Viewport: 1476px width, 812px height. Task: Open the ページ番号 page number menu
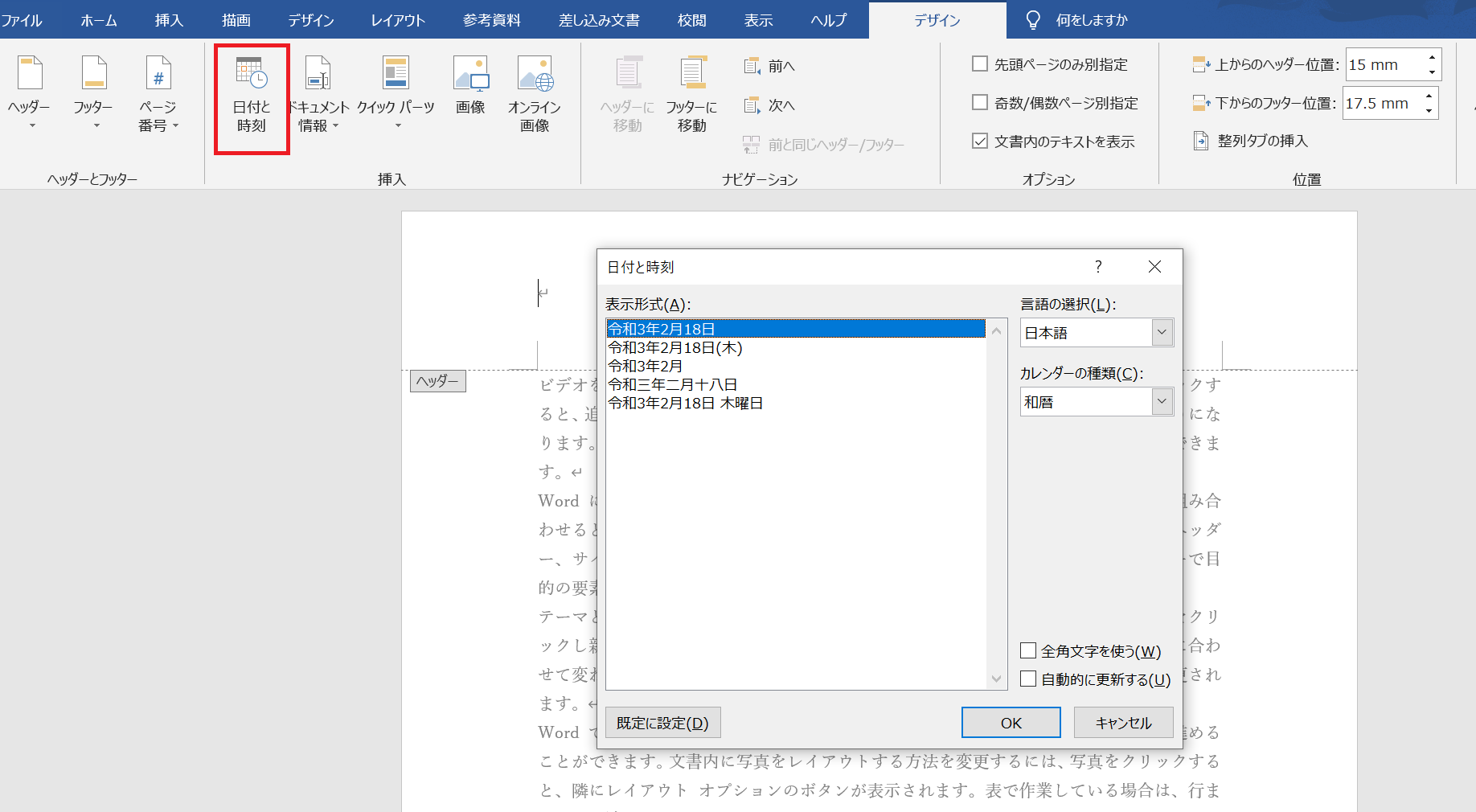[x=158, y=92]
